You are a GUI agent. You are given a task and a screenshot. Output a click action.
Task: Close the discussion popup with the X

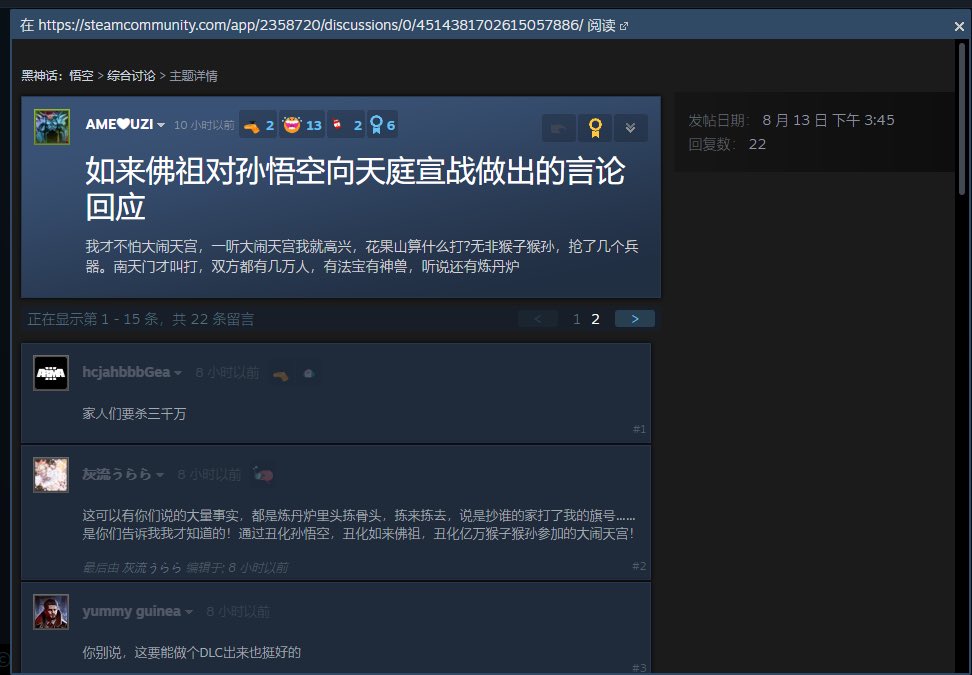tap(959, 27)
